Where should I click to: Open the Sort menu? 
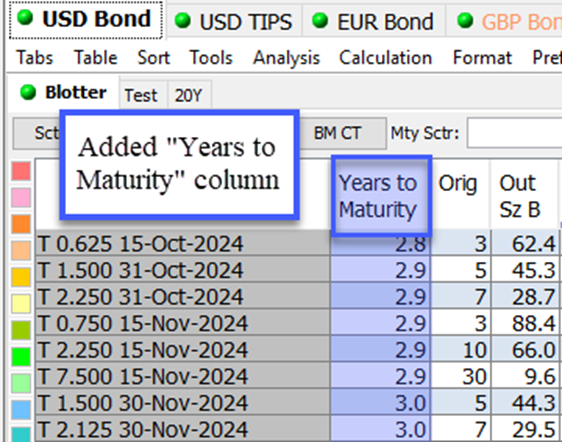click(x=153, y=58)
